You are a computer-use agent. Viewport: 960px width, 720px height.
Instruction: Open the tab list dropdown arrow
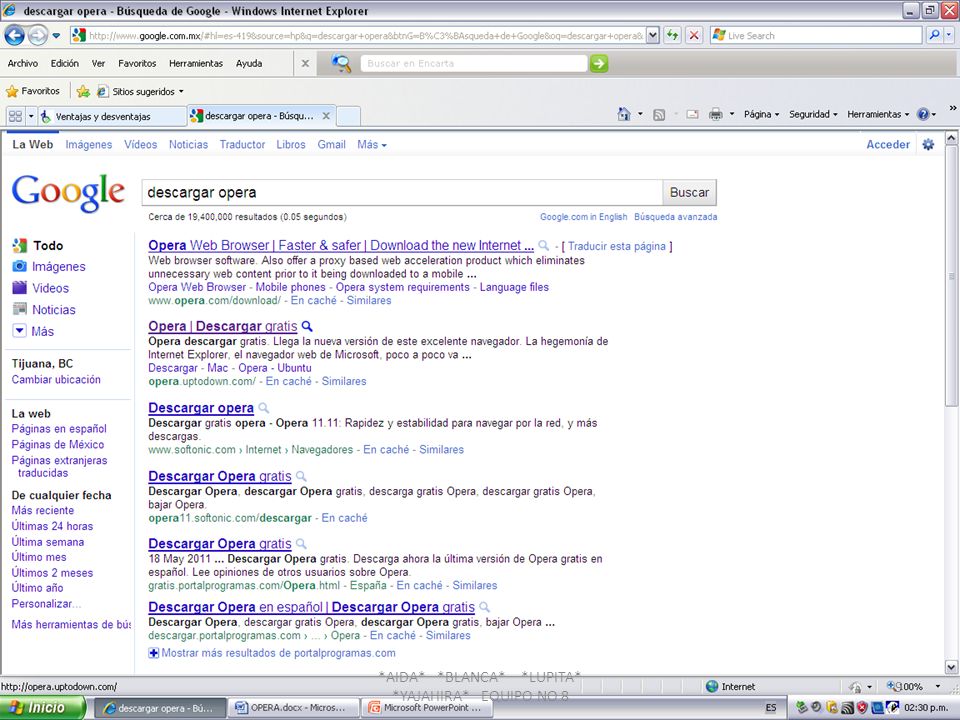31,116
